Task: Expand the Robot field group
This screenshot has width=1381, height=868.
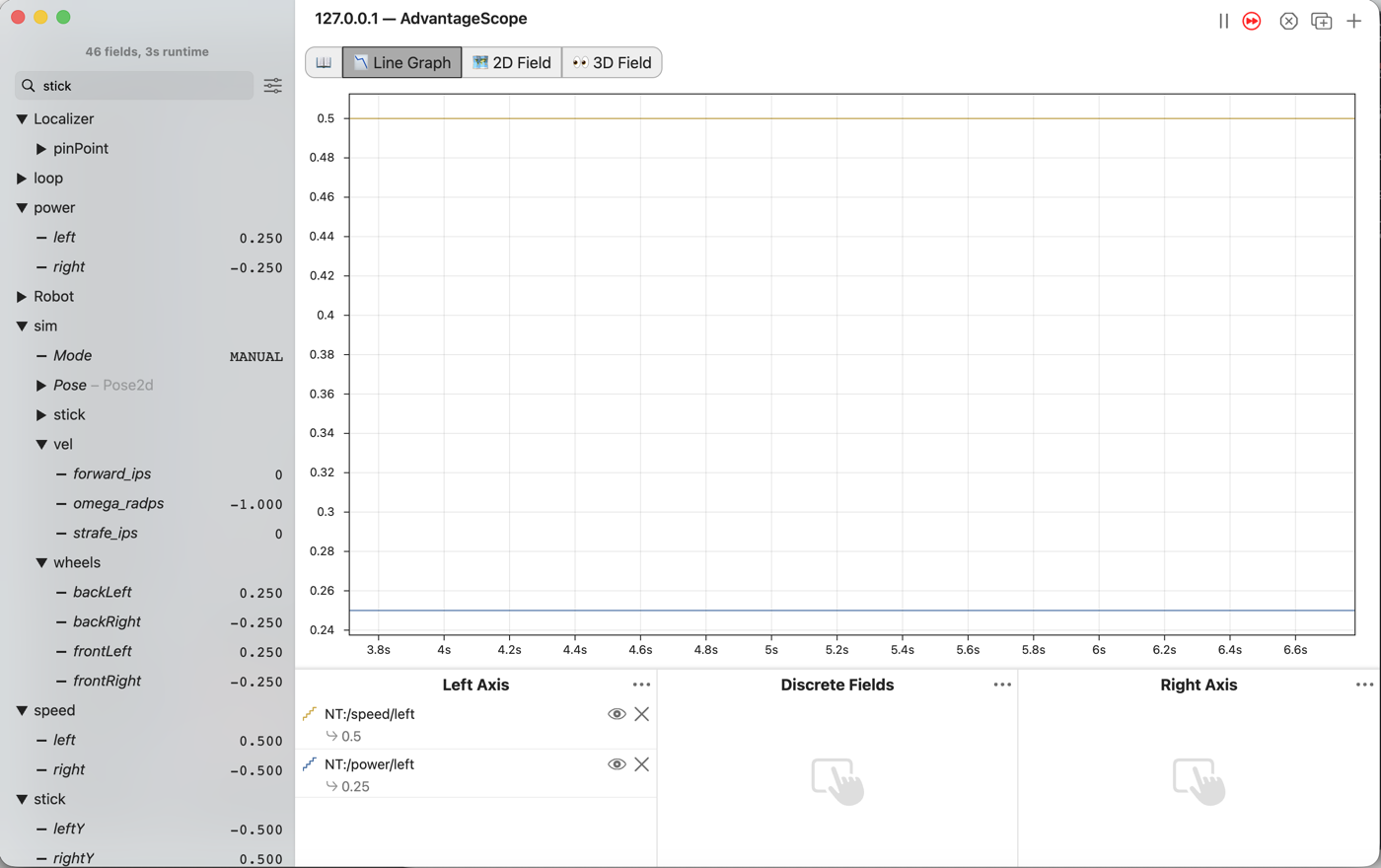Action: (x=22, y=297)
